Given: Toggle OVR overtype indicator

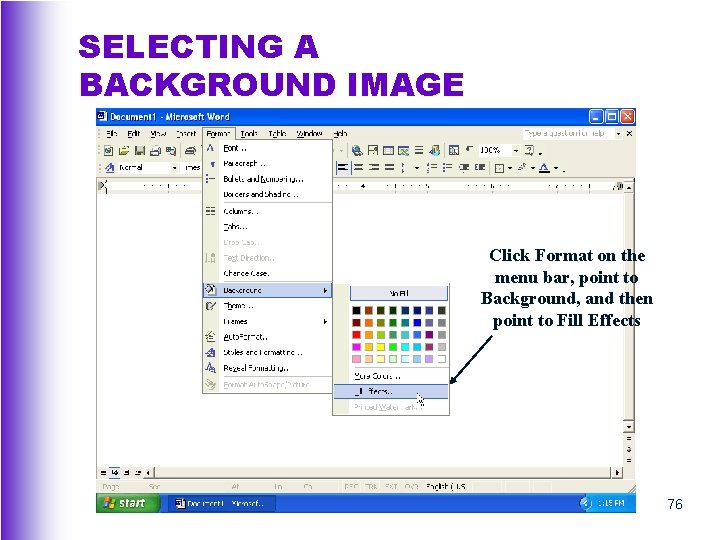Looking at the screenshot, I should [x=411, y=486].
